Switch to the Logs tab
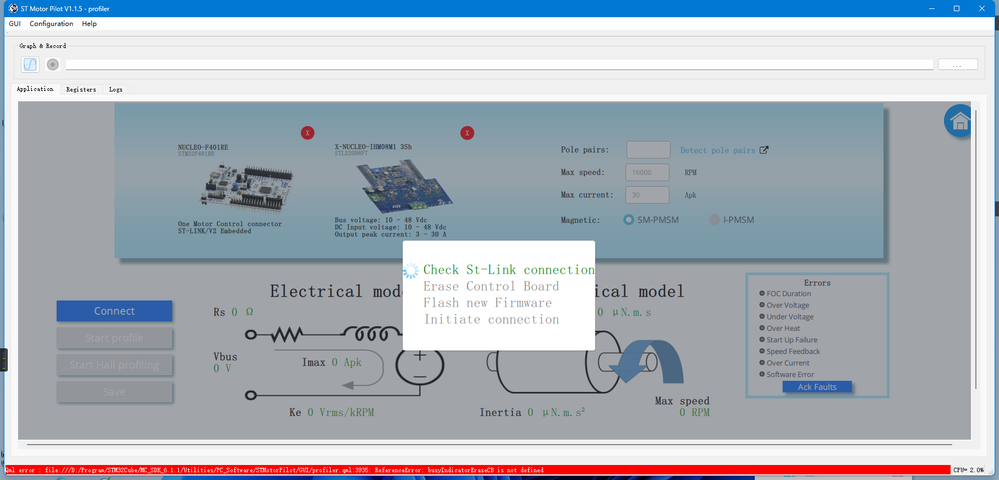Viewport: 999px width, 480px height. coord(115,90)
